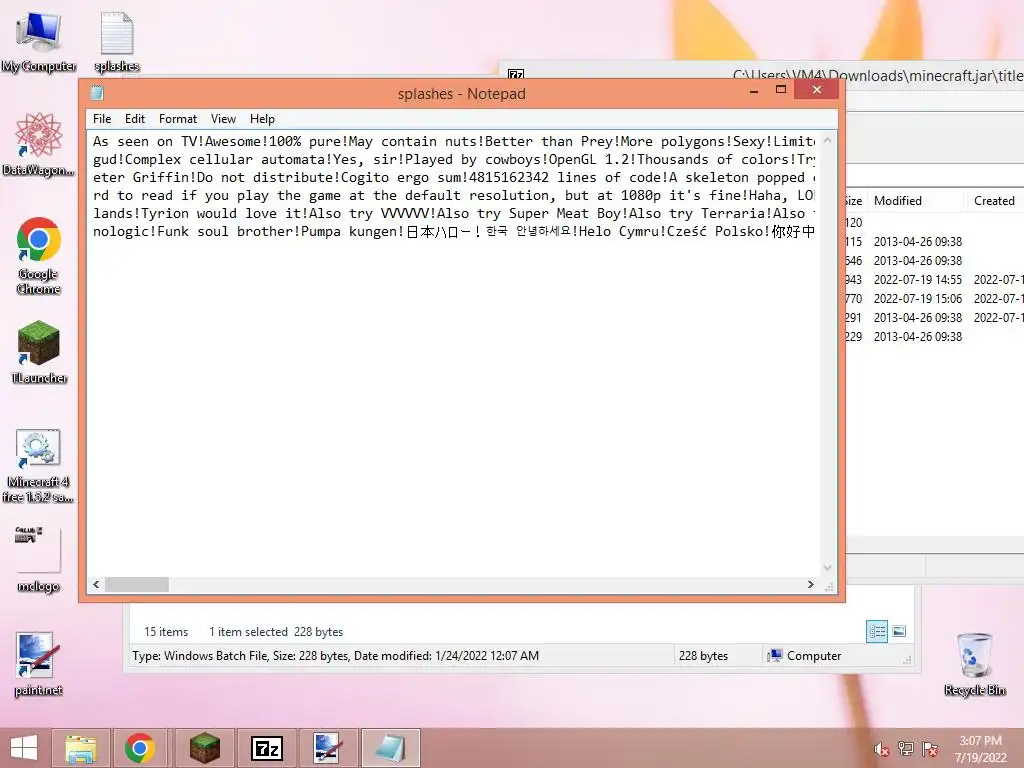This screenshot has width=1024, height=768.
Task: Click the Notepad horizontal scrollbar thumb
Action: [136, 584]
